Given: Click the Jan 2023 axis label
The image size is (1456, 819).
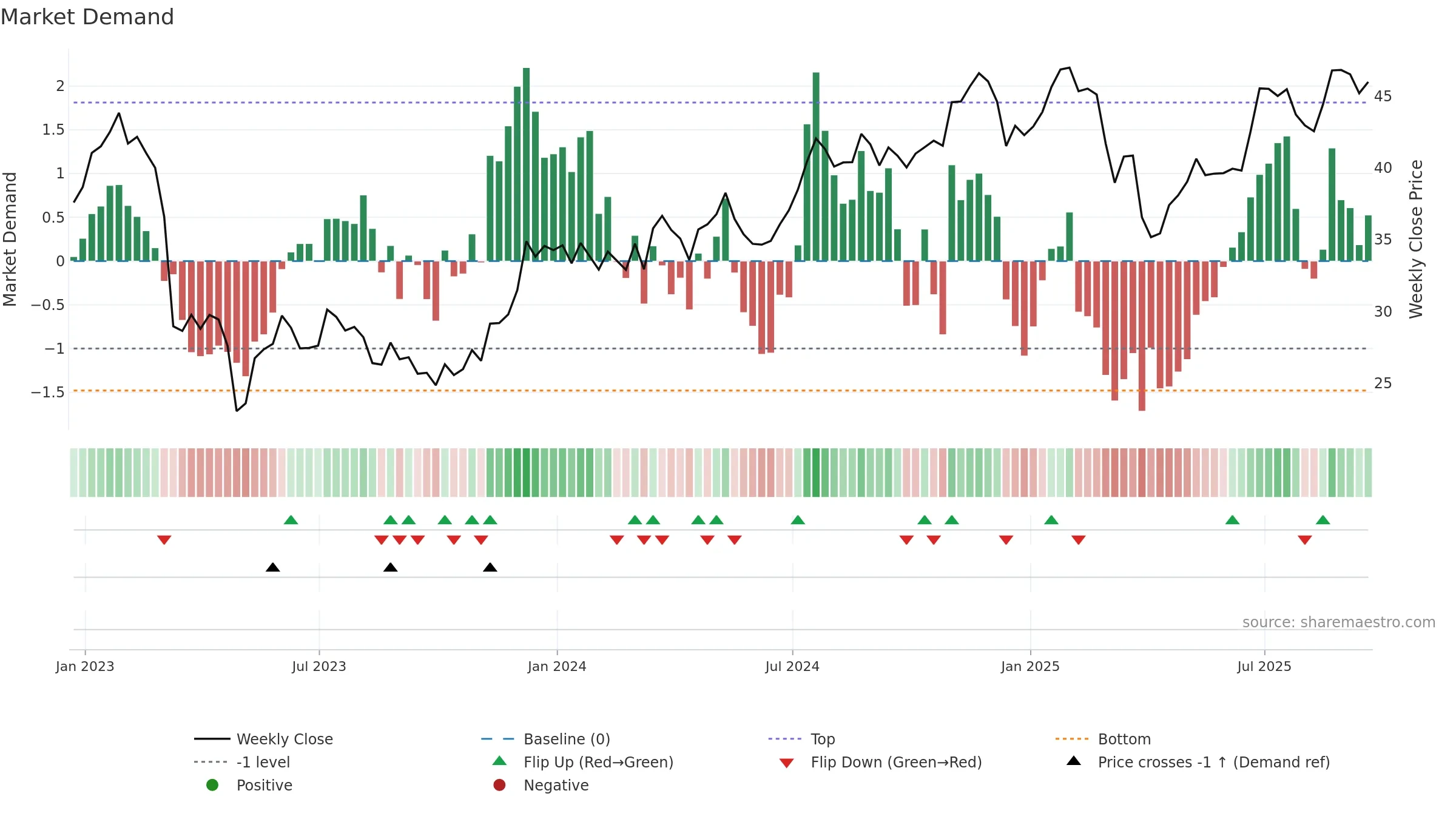Looking at the screenshot, I should point(85,666).
